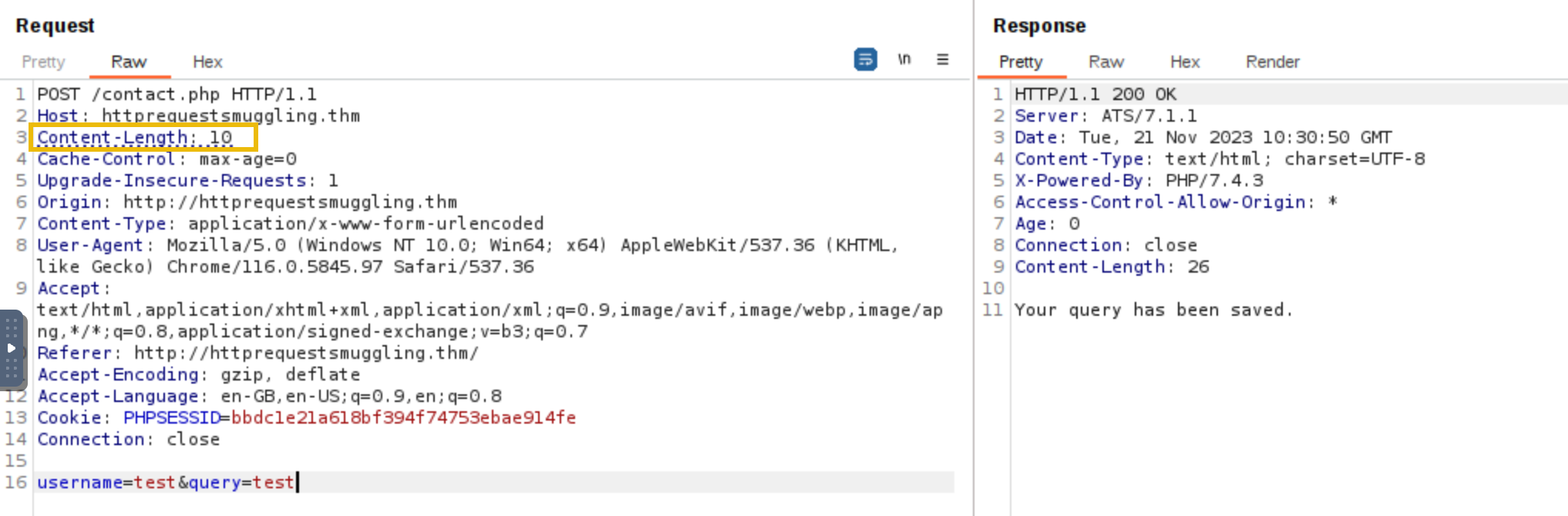Image resolution: width=1568 pixels, height=516 pixels.
Task: Select the Request Raw tab
Action: click(129, 62)
